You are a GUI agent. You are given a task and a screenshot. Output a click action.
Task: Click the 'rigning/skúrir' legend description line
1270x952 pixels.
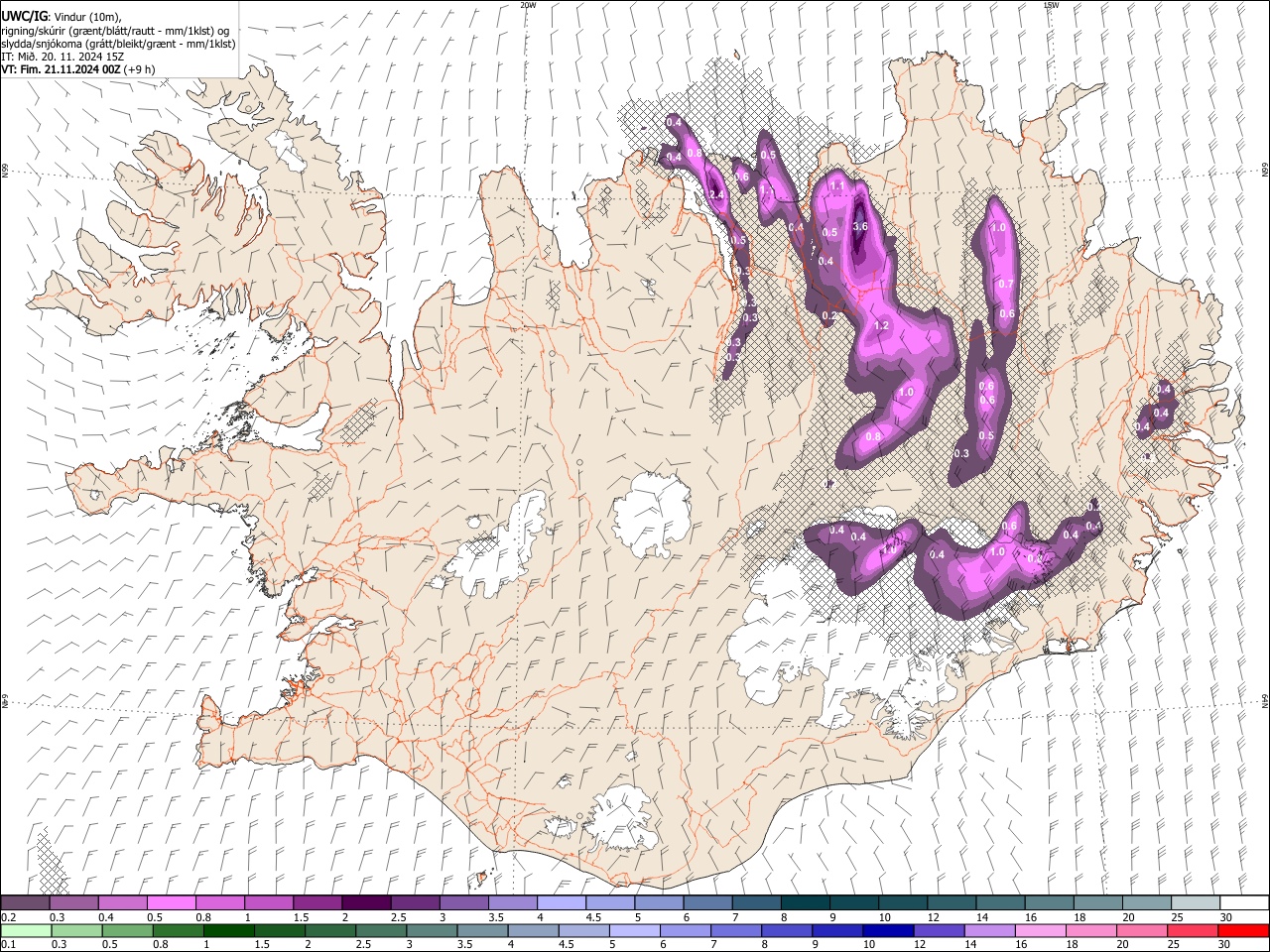click(x=115, y=31)
